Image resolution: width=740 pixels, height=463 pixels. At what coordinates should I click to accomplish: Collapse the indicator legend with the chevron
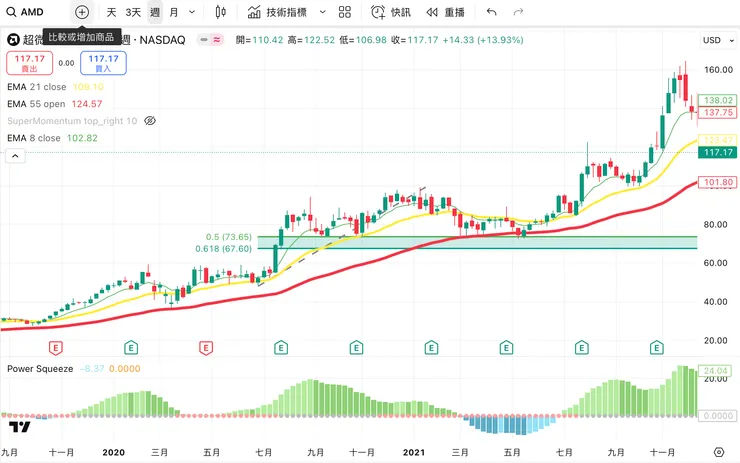tap(15, 156)
